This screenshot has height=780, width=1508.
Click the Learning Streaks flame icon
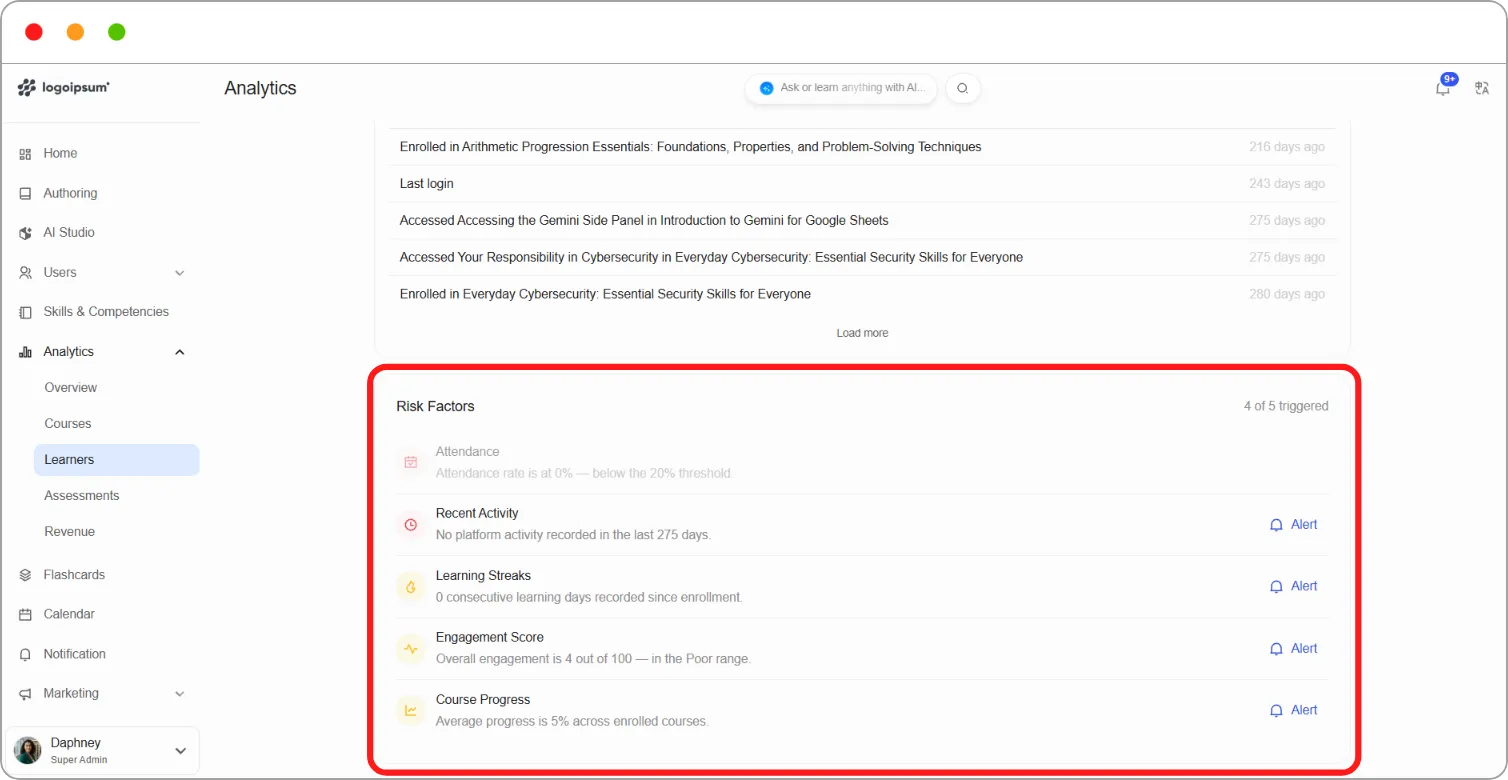(410, 587)
